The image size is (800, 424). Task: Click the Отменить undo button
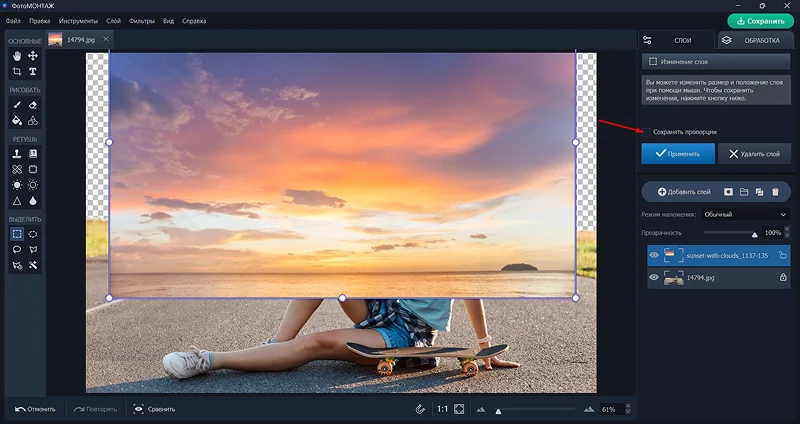(x=35, y=409)
